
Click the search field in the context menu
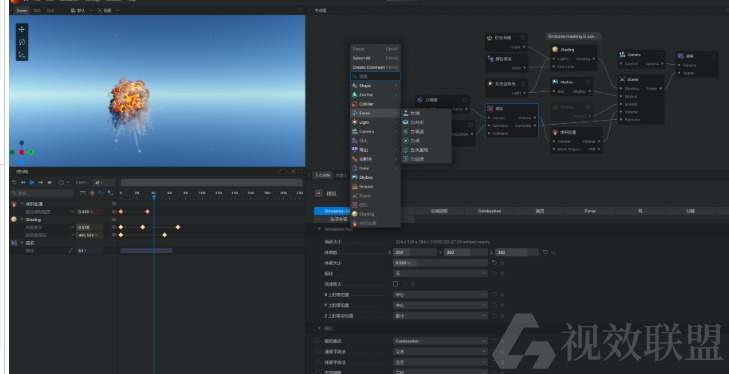pyautogui.click(x=375, y=76)
